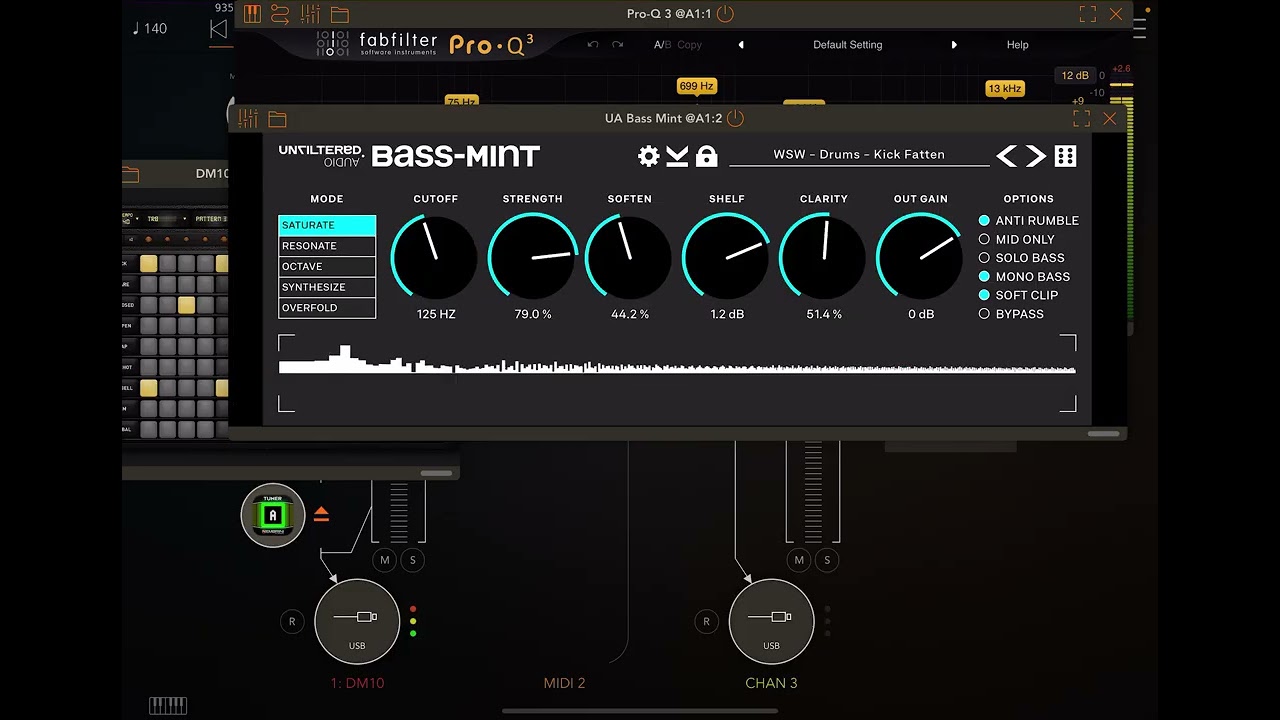Viewport: 1280px width, 720px height.
Task: Open the on-screen keyboard icon
Action: (168, 706)
